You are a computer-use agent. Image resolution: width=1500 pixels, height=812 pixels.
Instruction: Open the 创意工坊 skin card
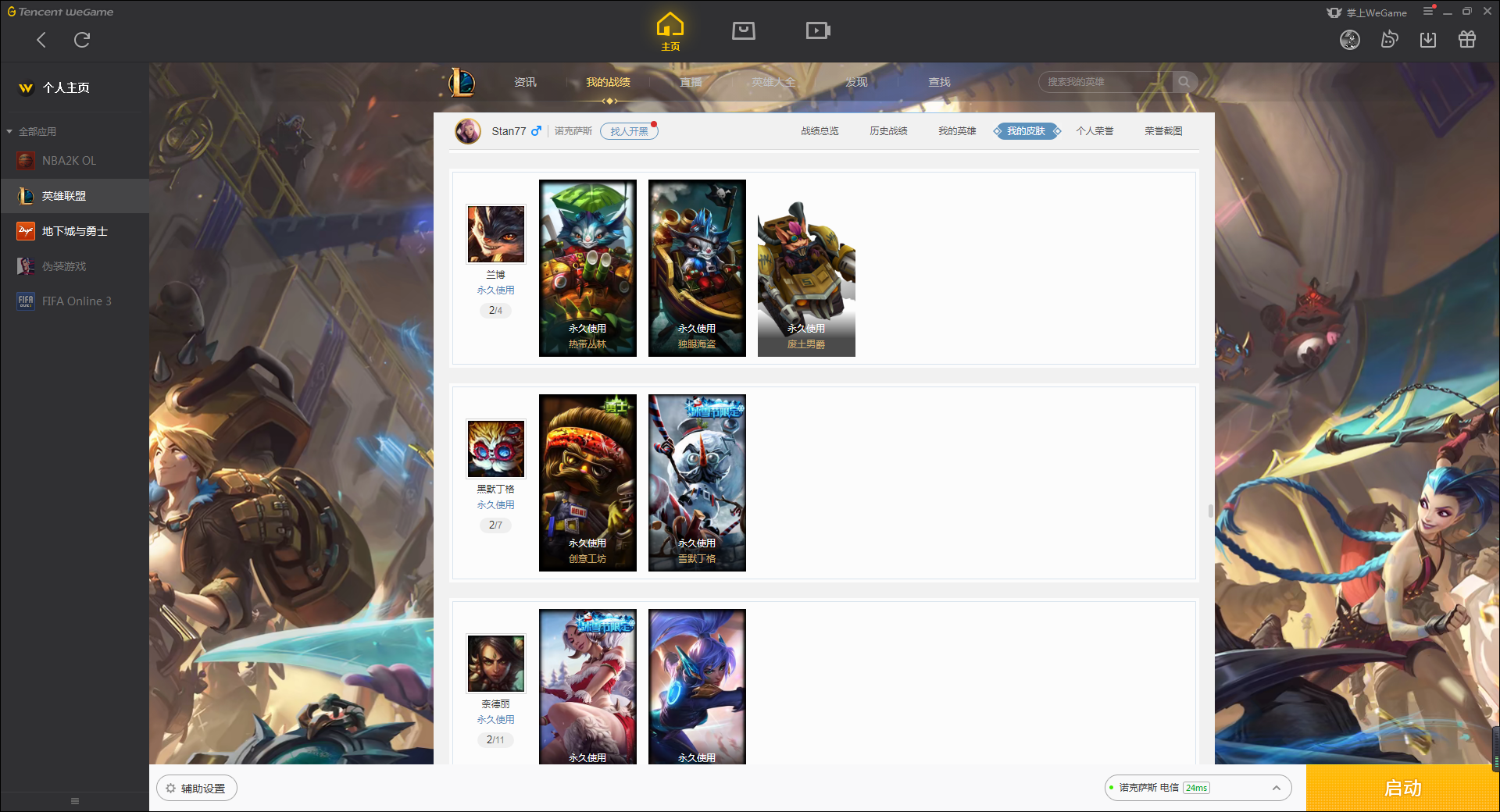tap(587, 483)
